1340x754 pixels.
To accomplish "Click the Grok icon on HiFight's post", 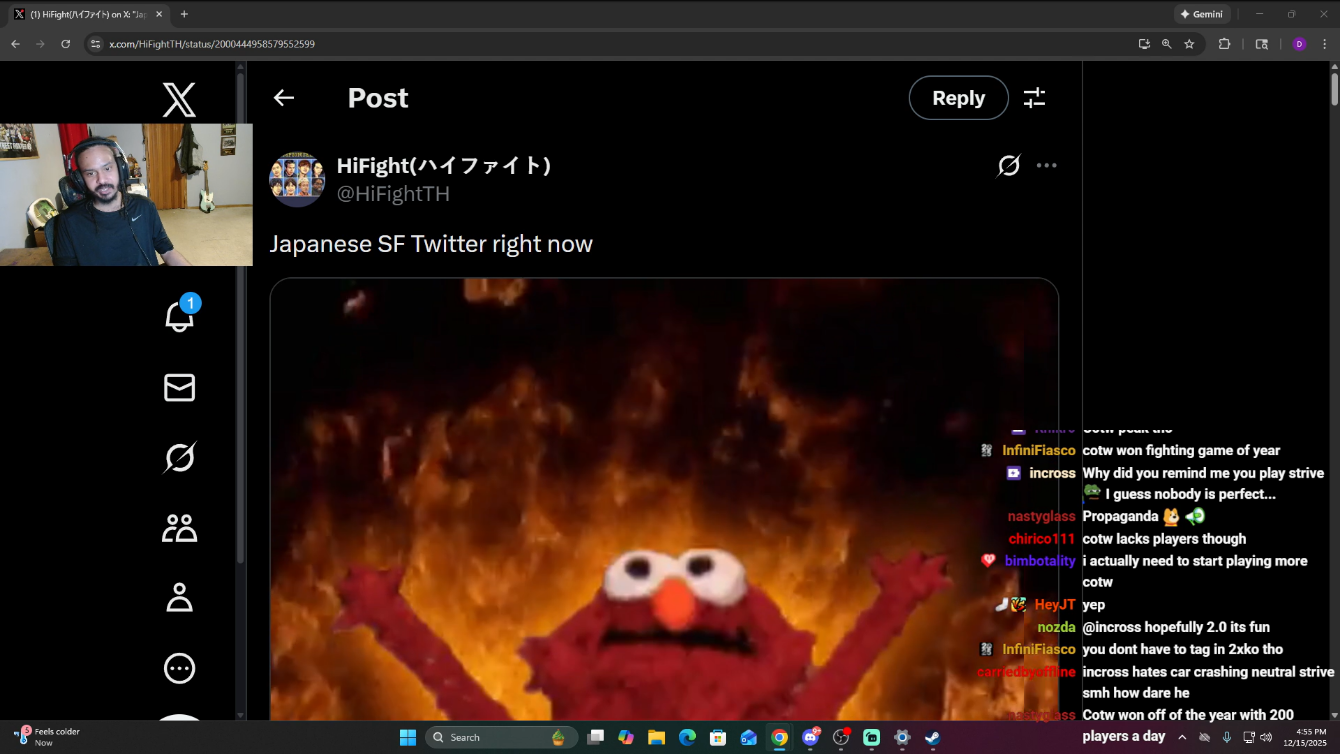I will (x=1009, y=166).
